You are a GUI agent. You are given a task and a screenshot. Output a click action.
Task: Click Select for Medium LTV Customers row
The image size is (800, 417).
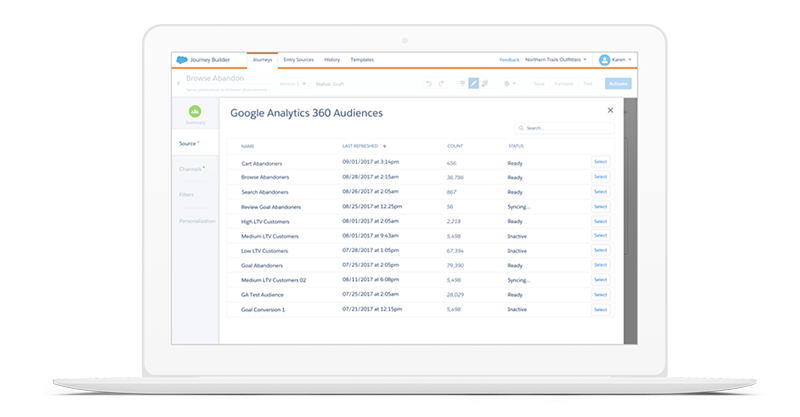click(601, 235)
